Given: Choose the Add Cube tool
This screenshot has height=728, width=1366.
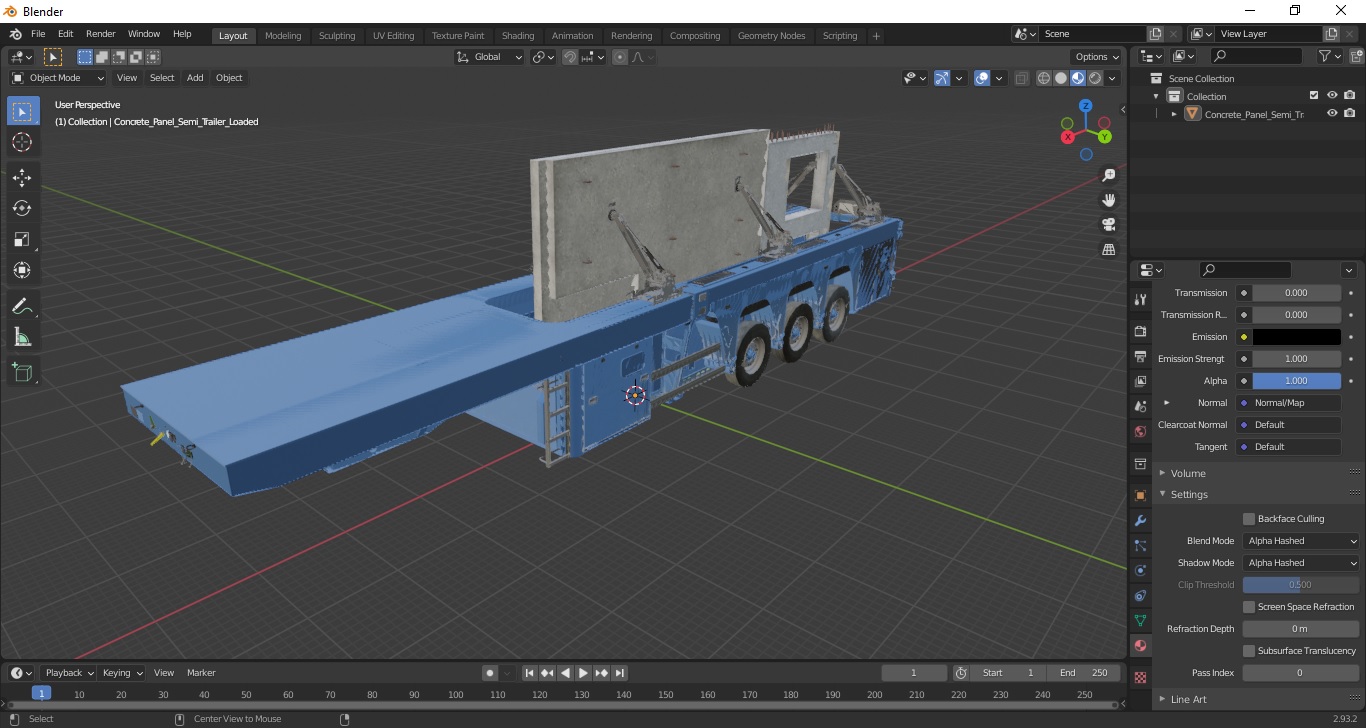Looking at the screenshot, I should pyautogui.click(x=22, y=373).
